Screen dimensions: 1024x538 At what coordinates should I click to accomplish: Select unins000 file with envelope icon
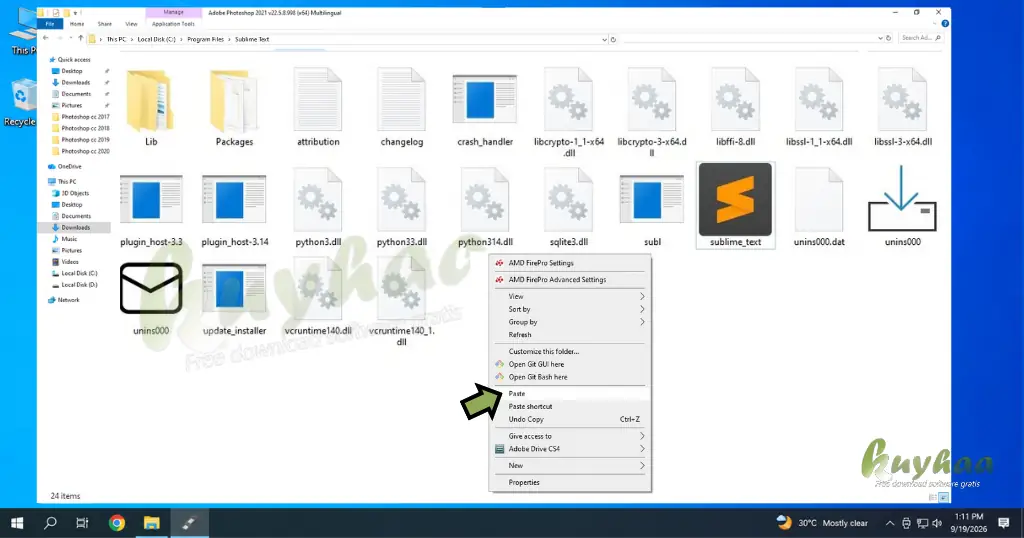click(151, 298)
